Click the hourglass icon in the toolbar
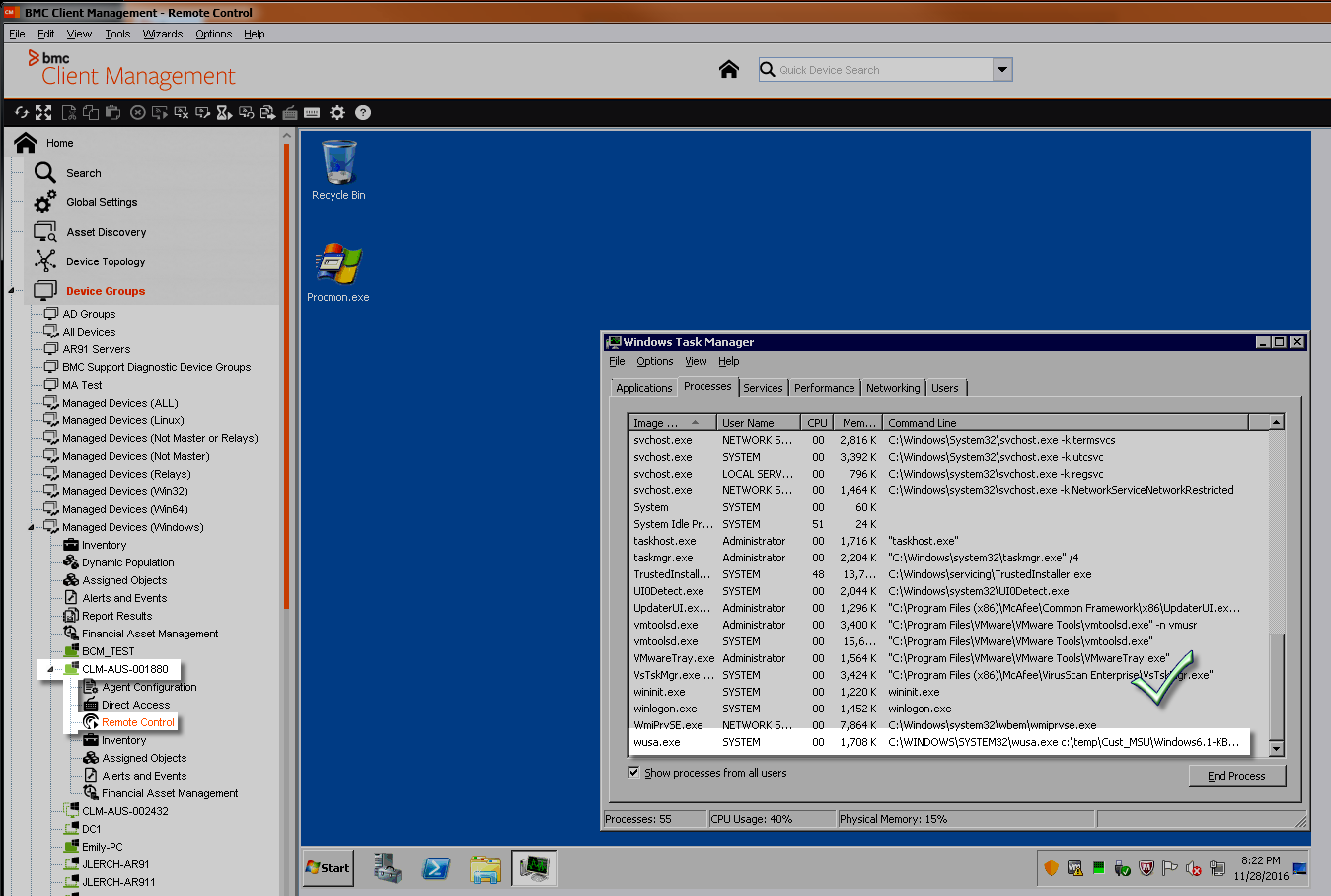1331x896 pixels. tap(224, 112)
